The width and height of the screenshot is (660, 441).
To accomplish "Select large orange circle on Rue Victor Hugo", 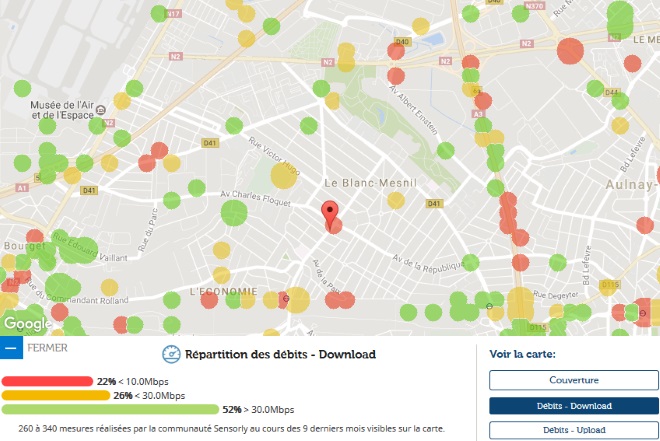I will 284,175.
